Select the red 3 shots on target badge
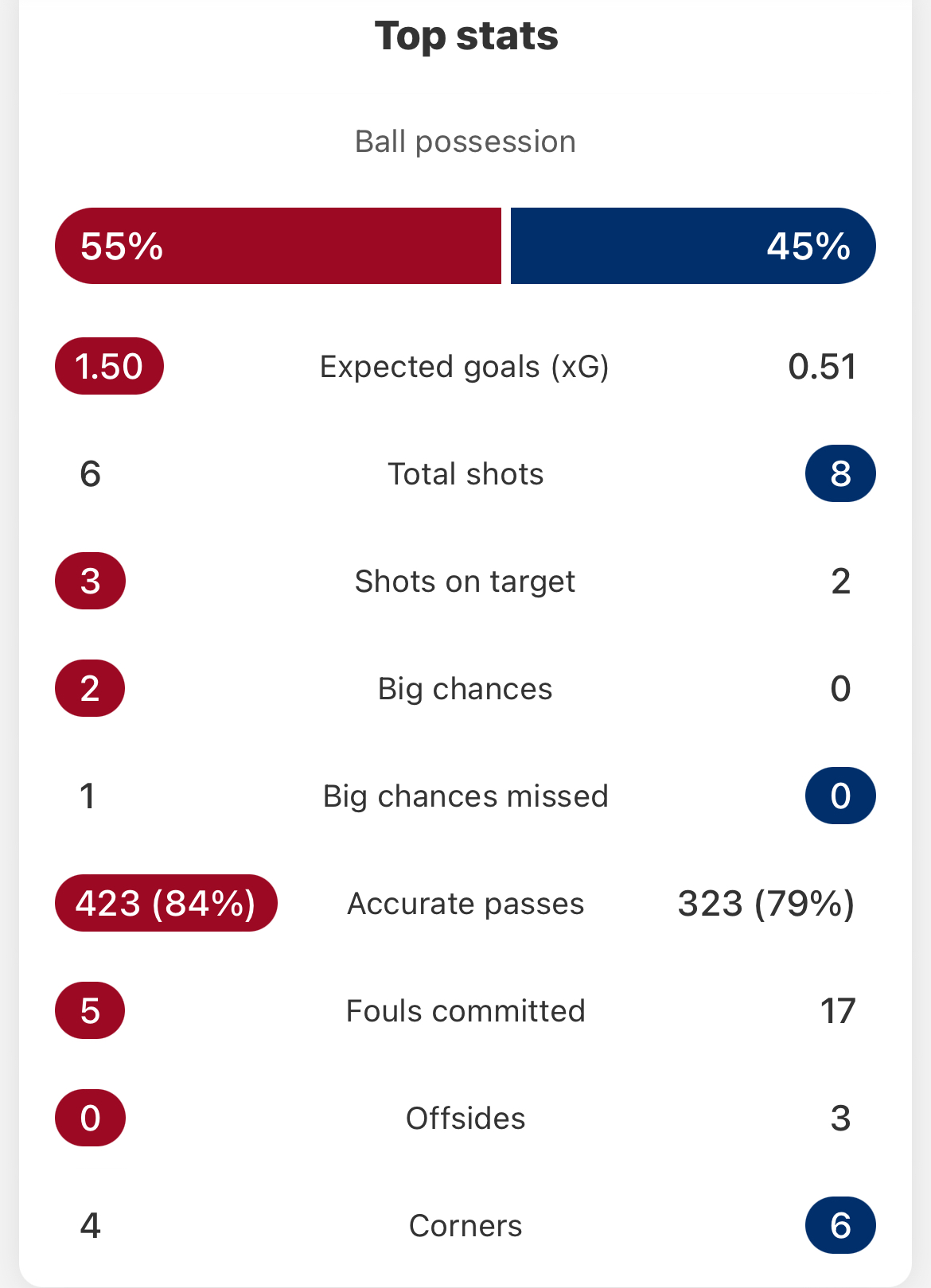Screen dimensions: 931x1288 point(90,581)
